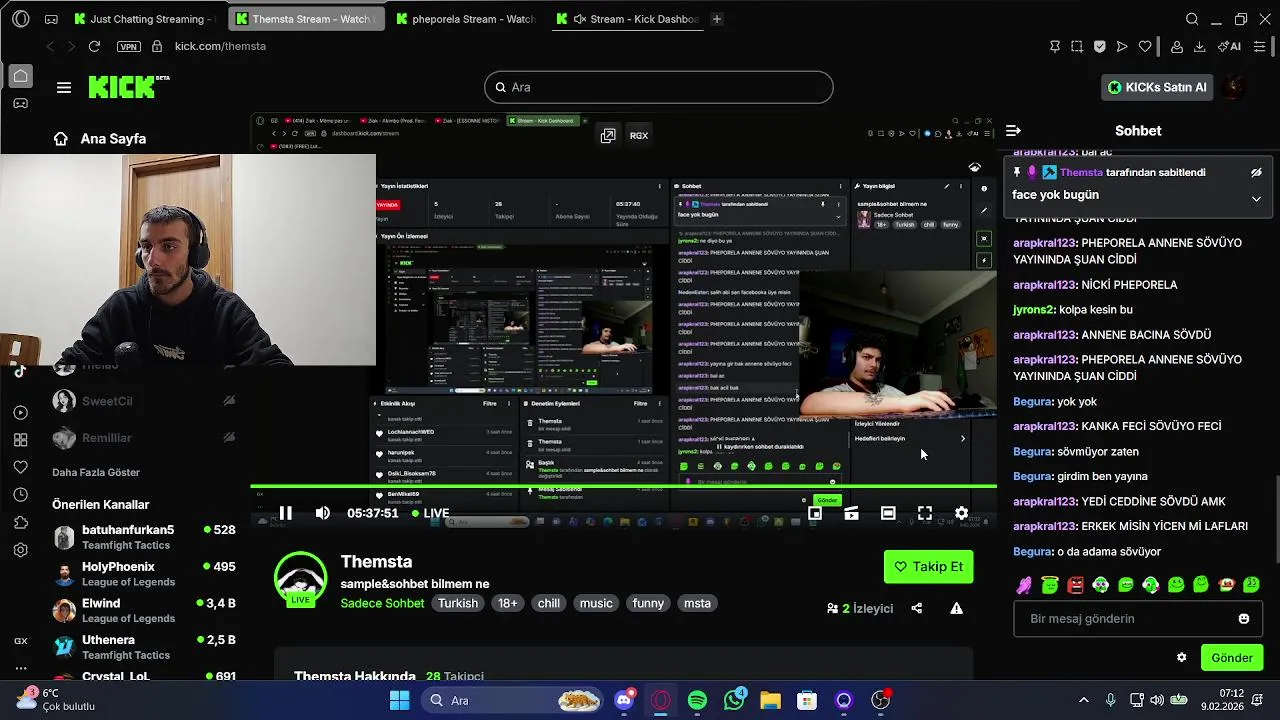Click Daha Fazla Göster link
The width and height of the screenshot is (1280, 720).
(96, 472)
